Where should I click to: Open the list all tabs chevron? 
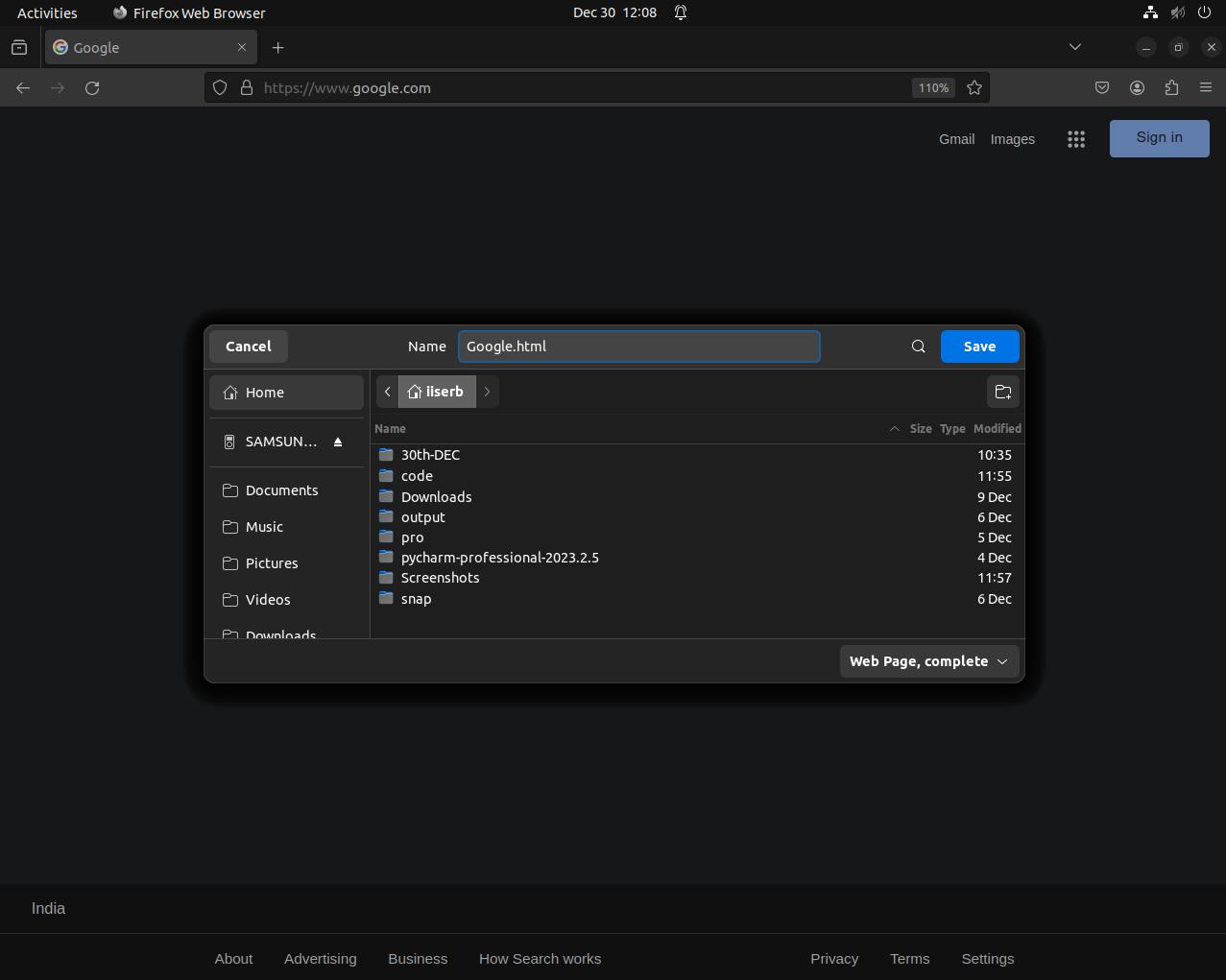coord(1075,46)
